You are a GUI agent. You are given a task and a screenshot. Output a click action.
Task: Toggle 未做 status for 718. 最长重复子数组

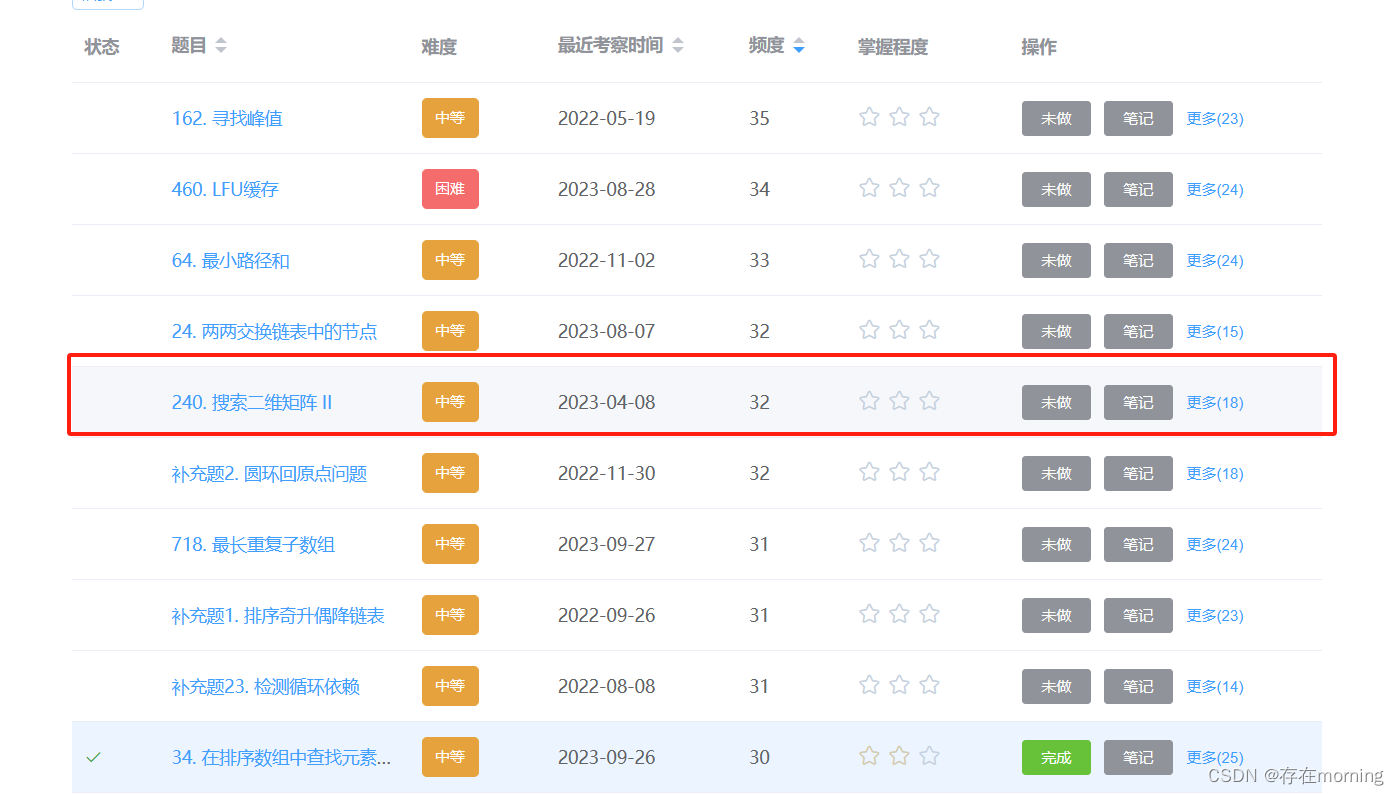tap(1056, 544)
